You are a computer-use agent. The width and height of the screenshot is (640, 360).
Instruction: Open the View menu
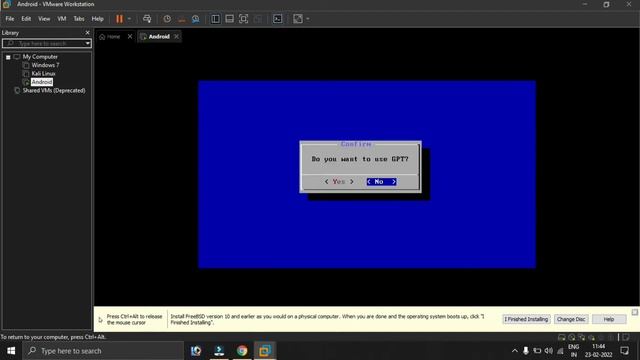click(x=44, y=19)
